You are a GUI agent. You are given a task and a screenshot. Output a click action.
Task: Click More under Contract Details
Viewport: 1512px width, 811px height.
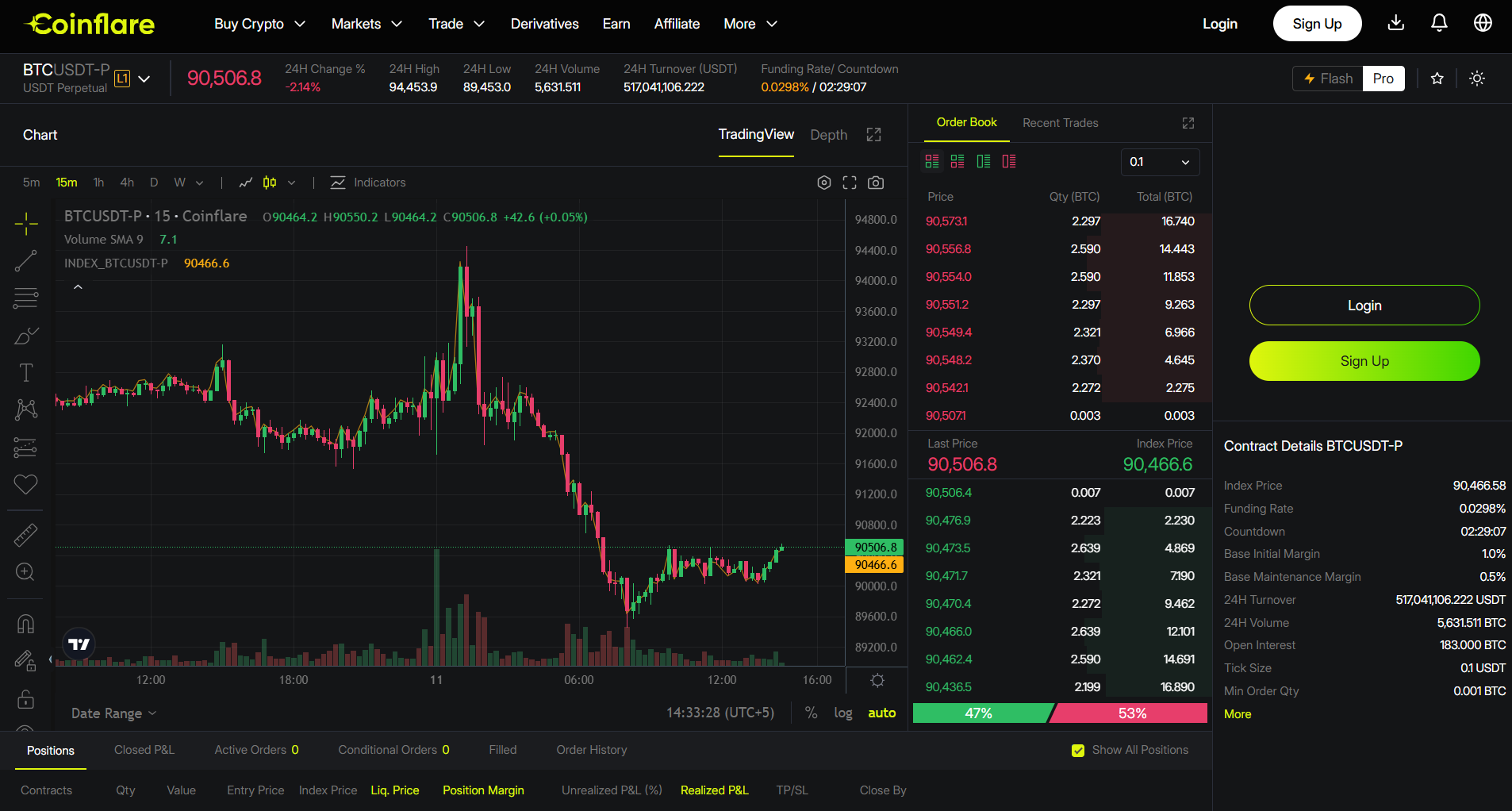[1237, 714]
